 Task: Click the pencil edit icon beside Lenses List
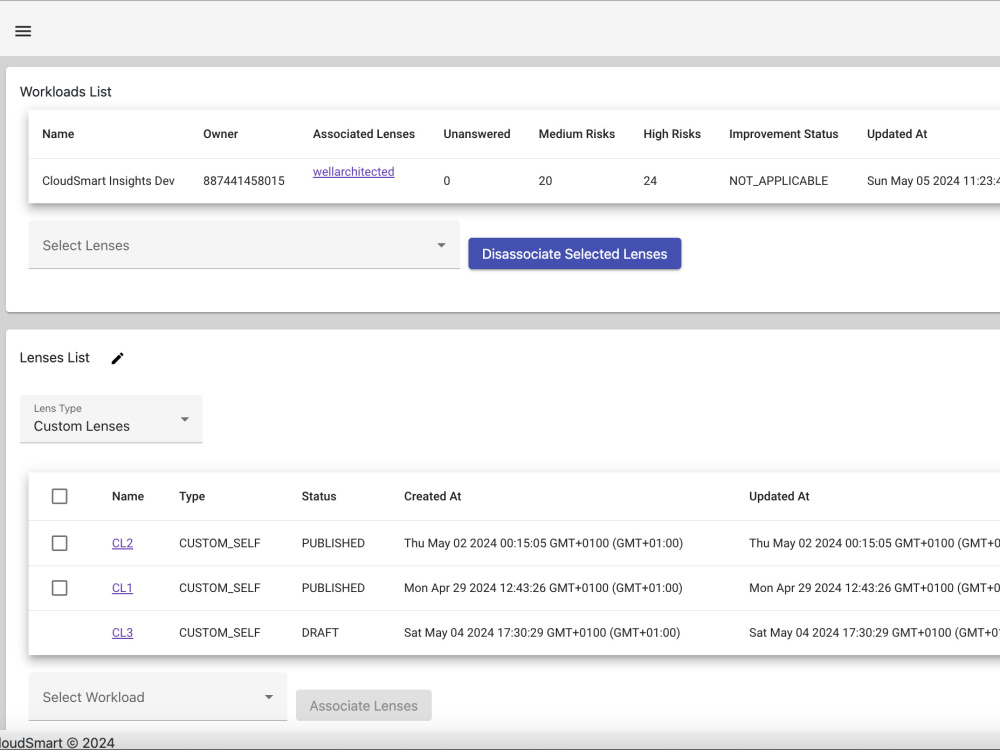tap(117, 358)
